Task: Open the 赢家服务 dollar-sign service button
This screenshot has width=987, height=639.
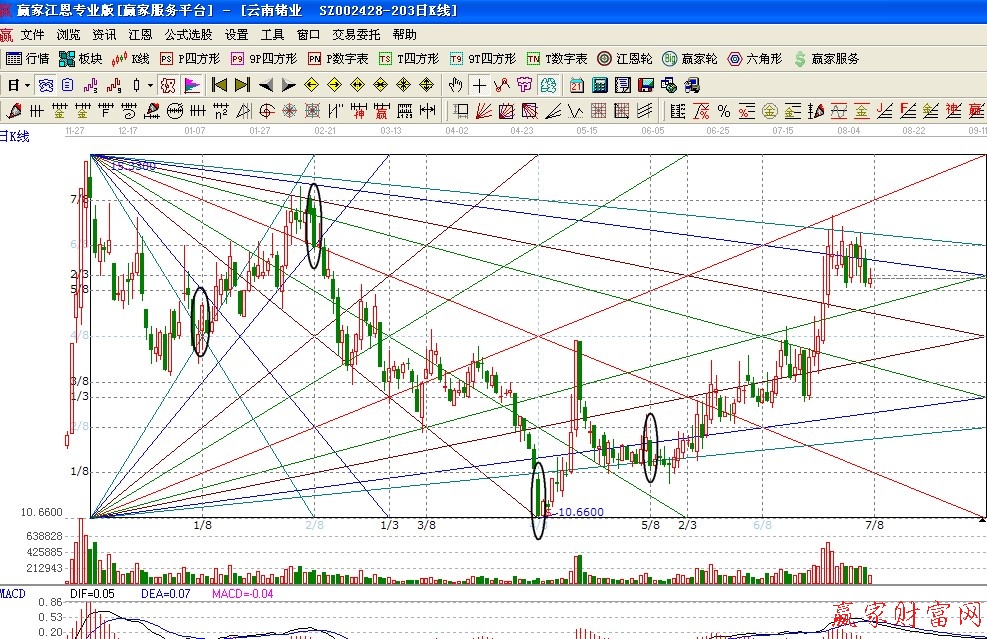Action: click(x=826, y=59)
